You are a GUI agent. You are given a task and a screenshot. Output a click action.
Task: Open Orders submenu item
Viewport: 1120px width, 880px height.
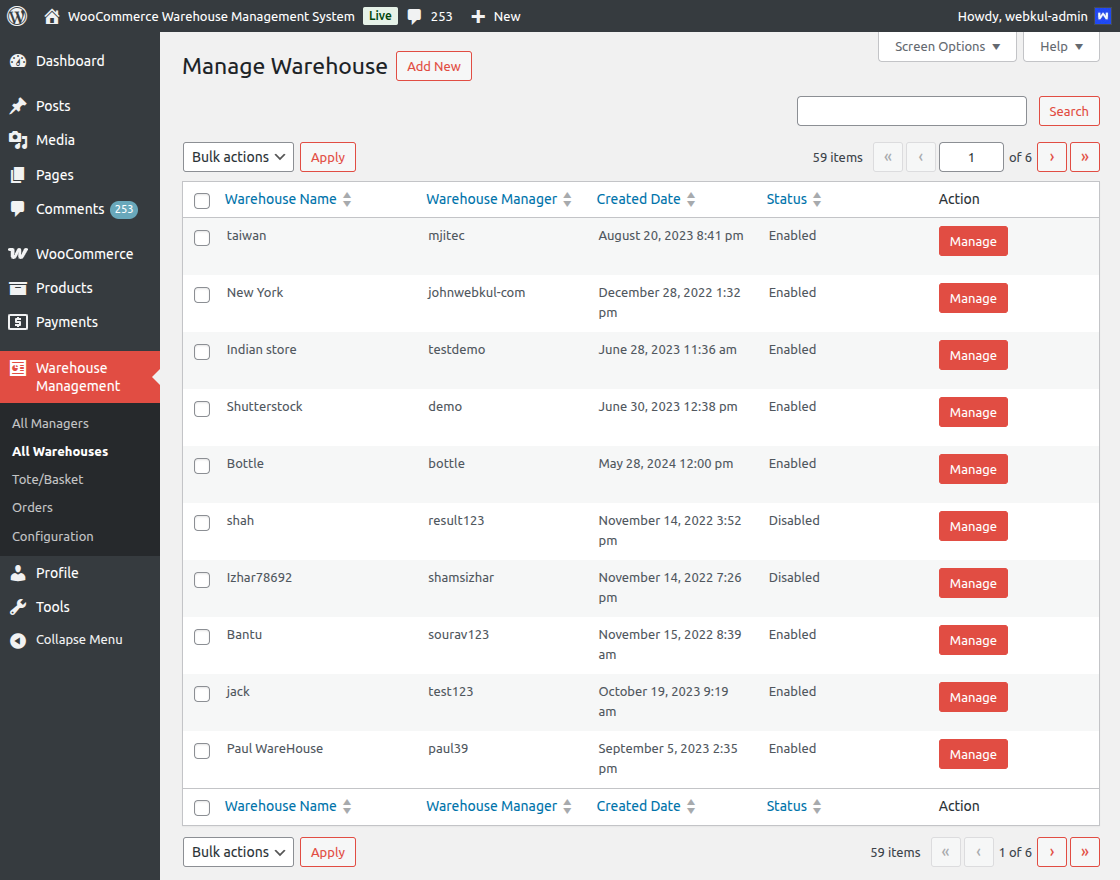[x=33, y=507]
